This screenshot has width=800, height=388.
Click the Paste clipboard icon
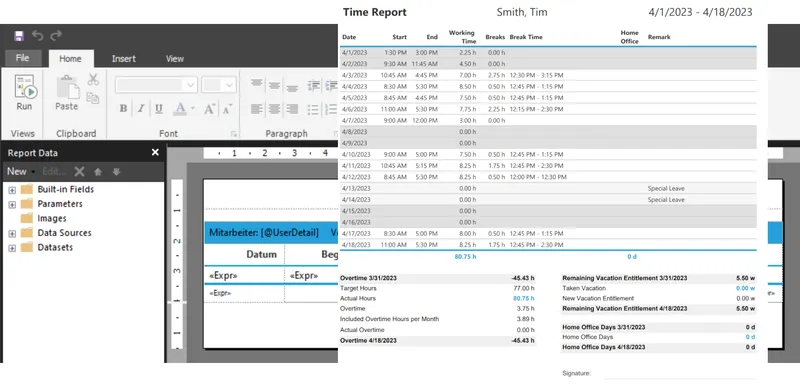[x=67, y=93]
